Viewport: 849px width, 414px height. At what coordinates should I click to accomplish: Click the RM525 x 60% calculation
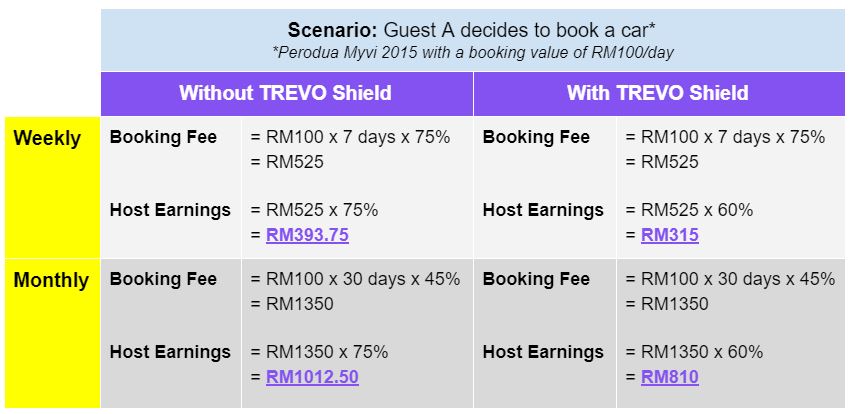point(689,210)
